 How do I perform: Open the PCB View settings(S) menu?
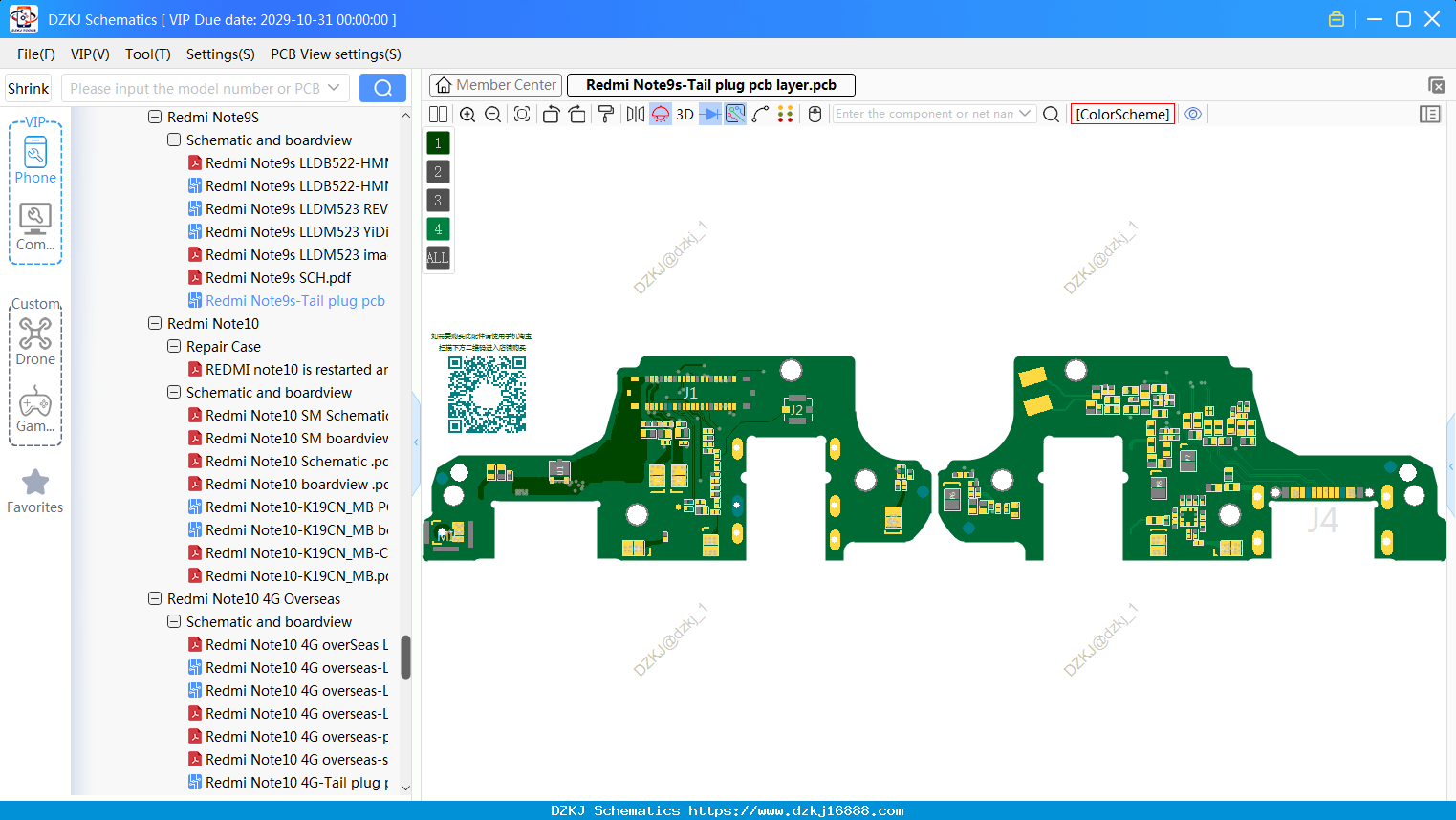point(336,54)
